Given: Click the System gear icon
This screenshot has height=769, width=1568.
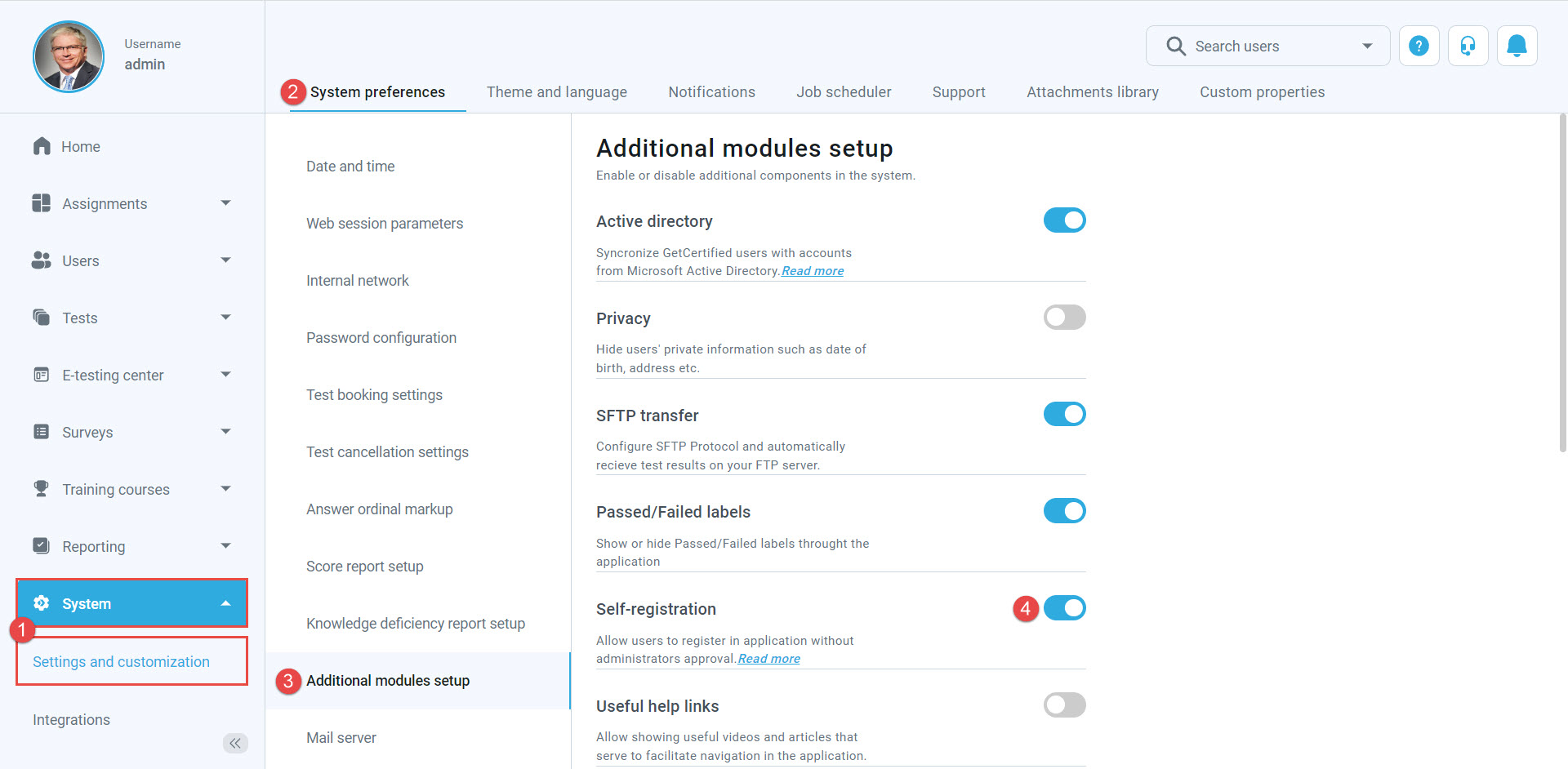Looking at the screenshot, I should pos(42,603).
